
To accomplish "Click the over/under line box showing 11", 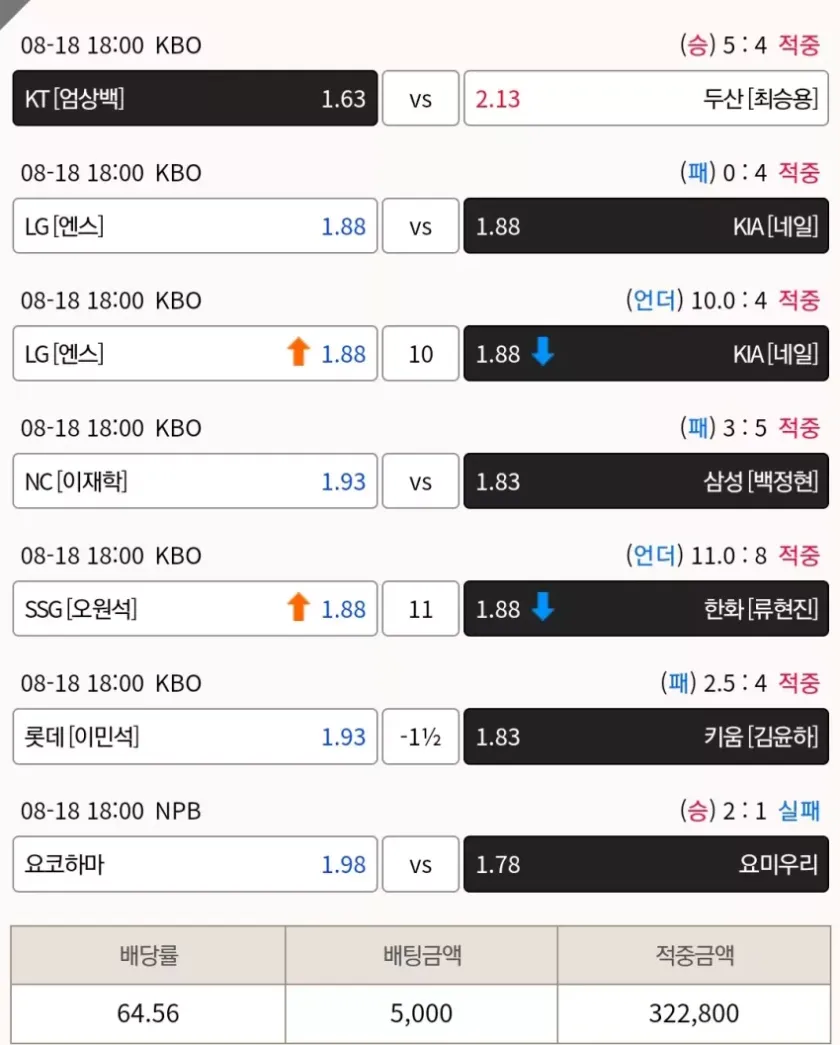I will coord(421,608).
